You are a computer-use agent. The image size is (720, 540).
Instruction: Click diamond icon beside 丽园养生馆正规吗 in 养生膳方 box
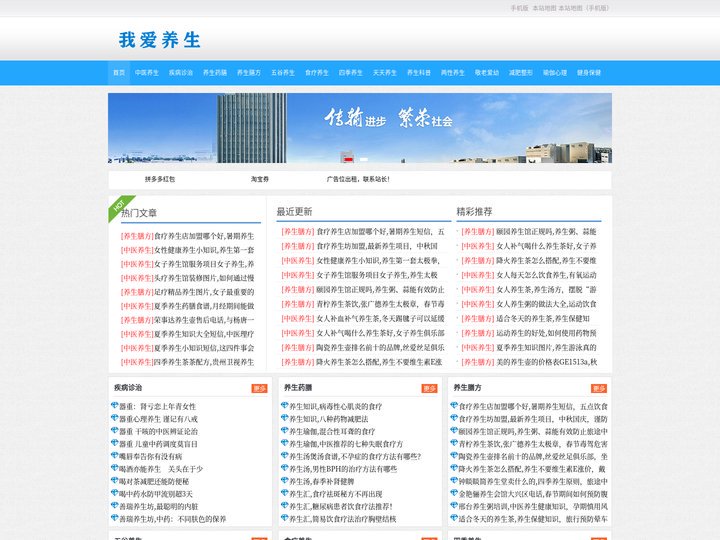pos(454,430)
